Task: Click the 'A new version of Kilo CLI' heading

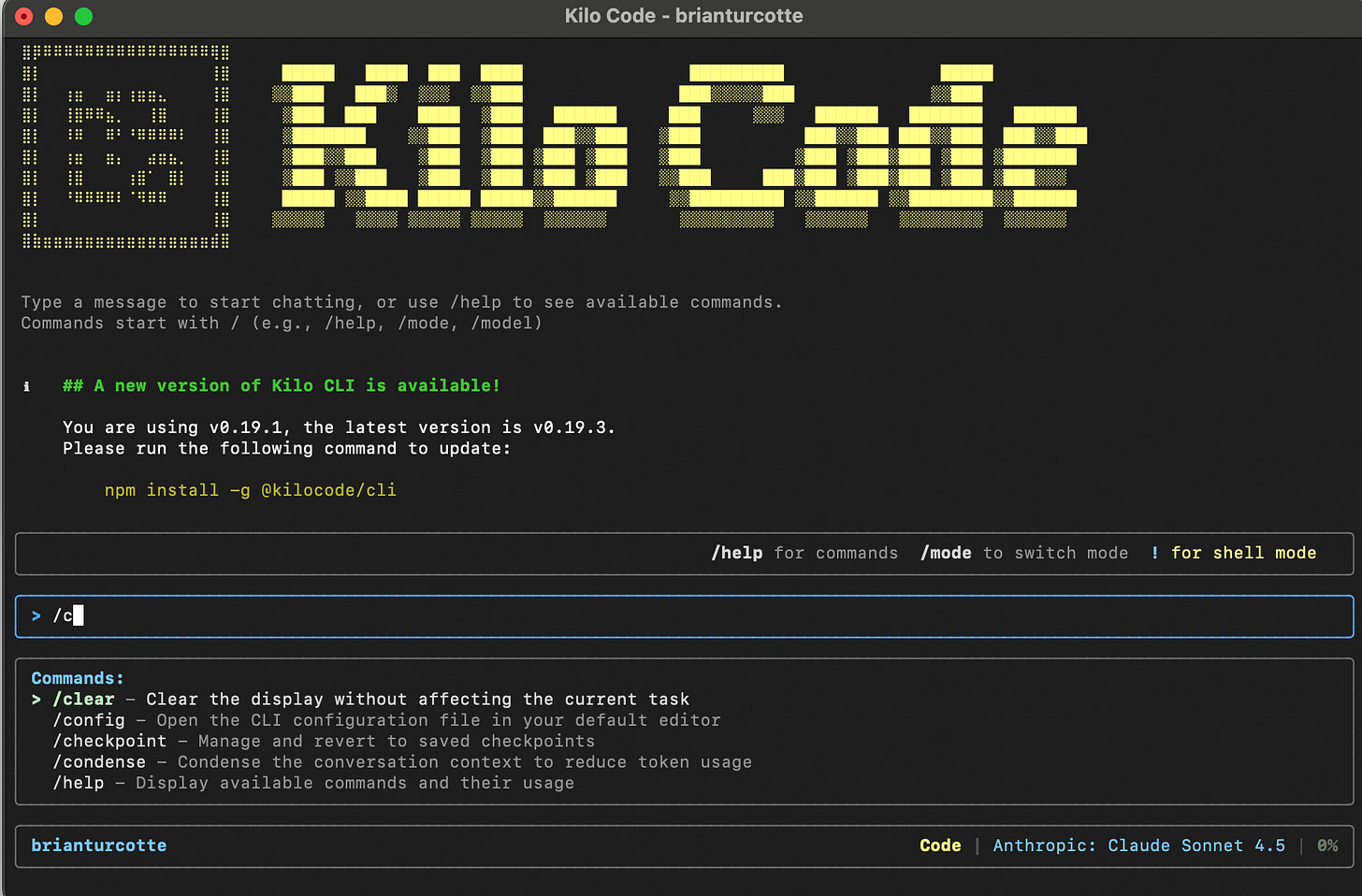Action: pos(282,385)
